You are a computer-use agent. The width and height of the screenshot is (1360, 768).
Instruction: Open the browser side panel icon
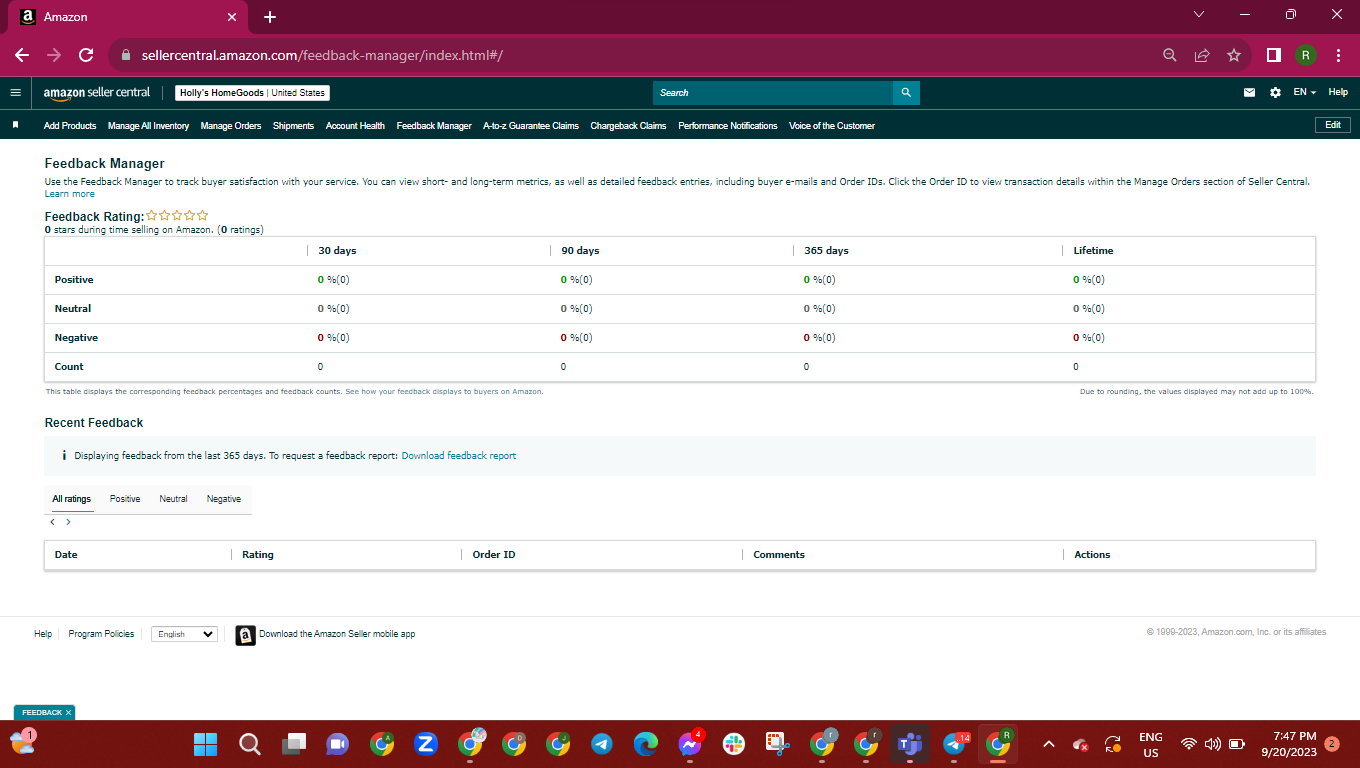click(1274, 55)
